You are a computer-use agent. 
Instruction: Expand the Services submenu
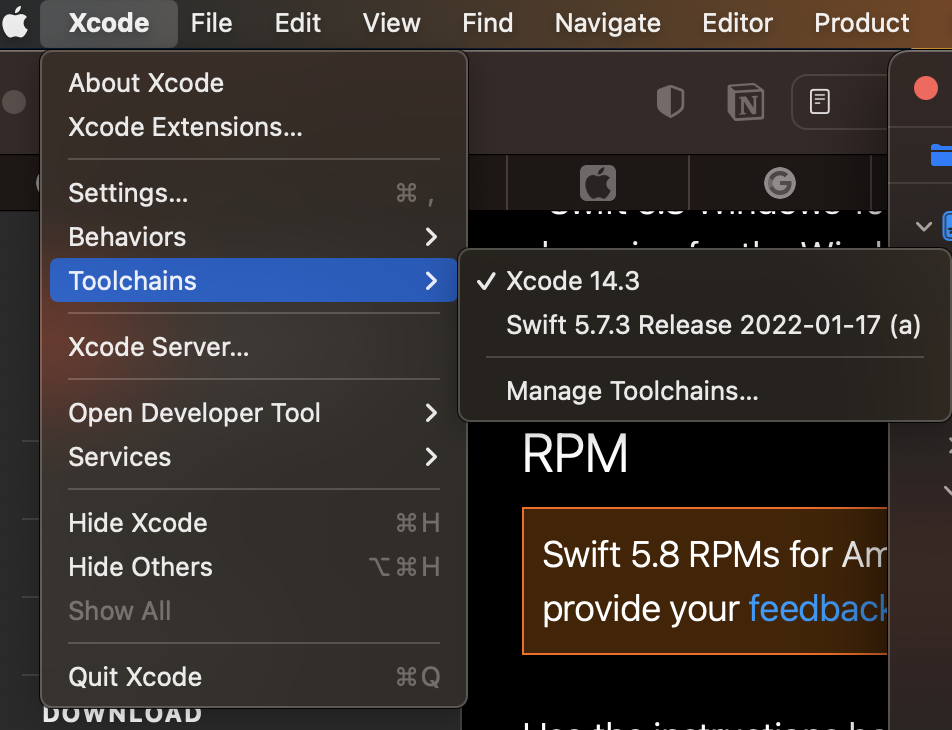(254, 457)
